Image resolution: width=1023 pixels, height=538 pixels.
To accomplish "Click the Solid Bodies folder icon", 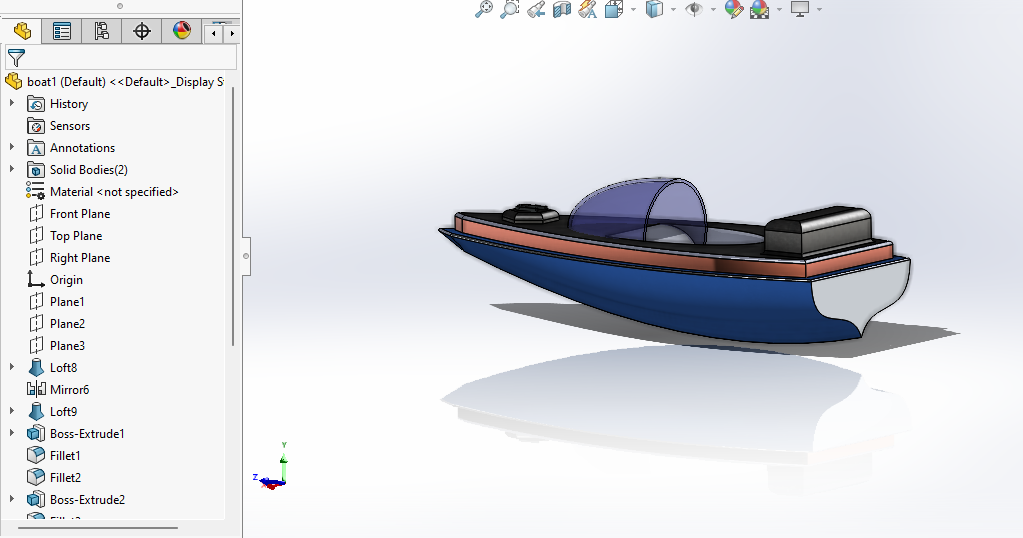I will [36, 170].
